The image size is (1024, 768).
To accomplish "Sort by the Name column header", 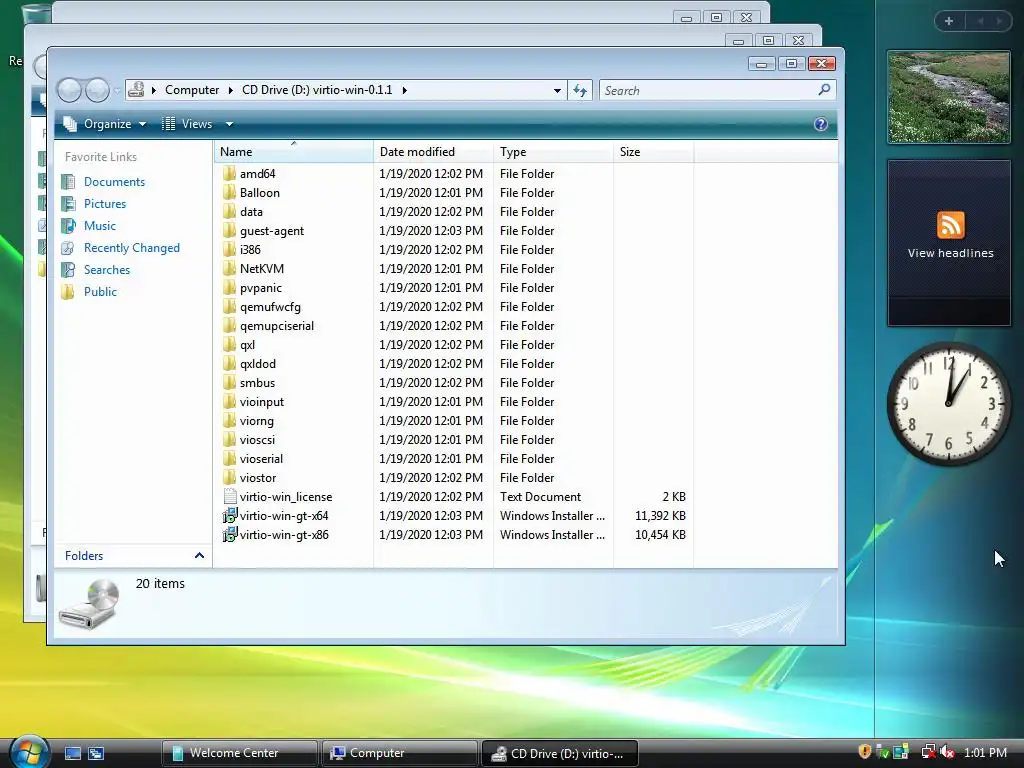I will 293,152.
